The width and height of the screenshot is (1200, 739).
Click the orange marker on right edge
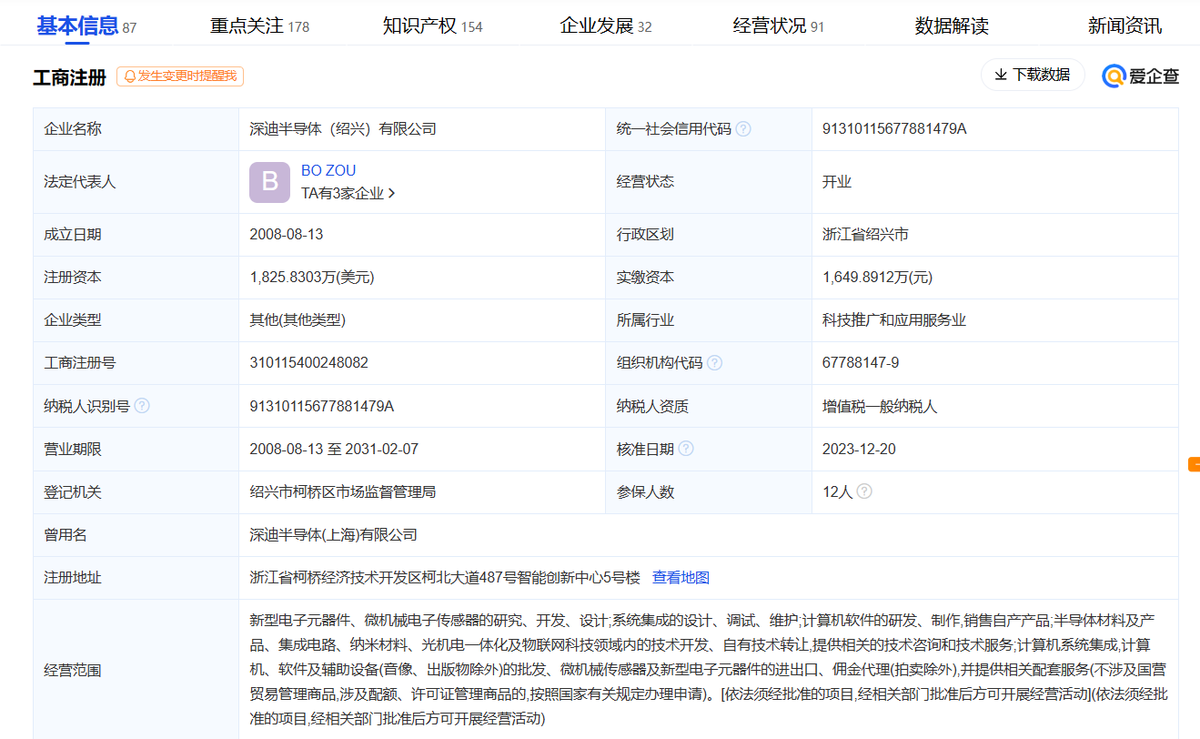(x=1196, y=464)
